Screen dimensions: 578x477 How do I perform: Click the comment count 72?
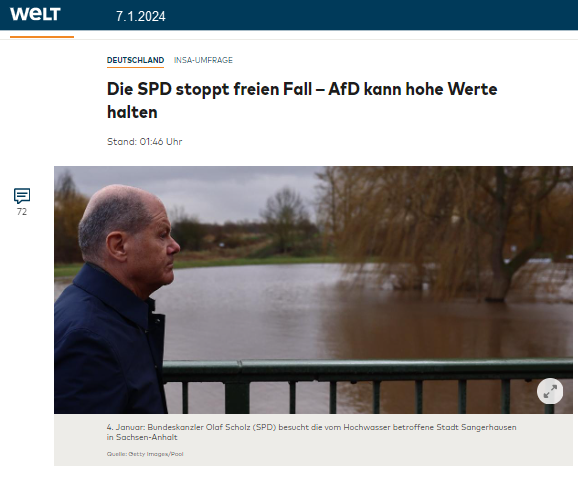coord(22,212)
